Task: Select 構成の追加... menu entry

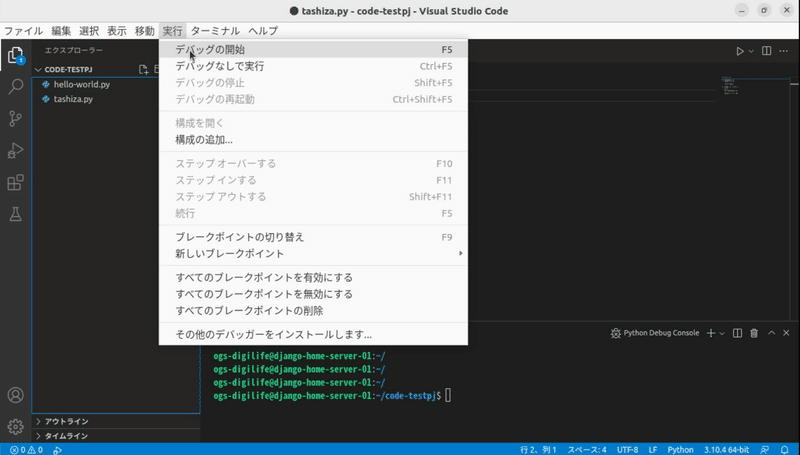Action: point(313,140)
